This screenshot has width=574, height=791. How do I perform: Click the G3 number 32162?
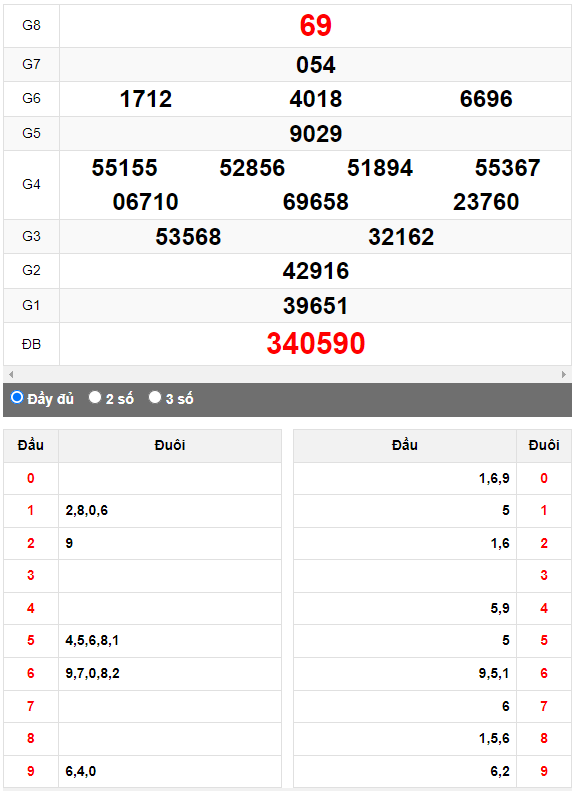[x=401, y=237]
